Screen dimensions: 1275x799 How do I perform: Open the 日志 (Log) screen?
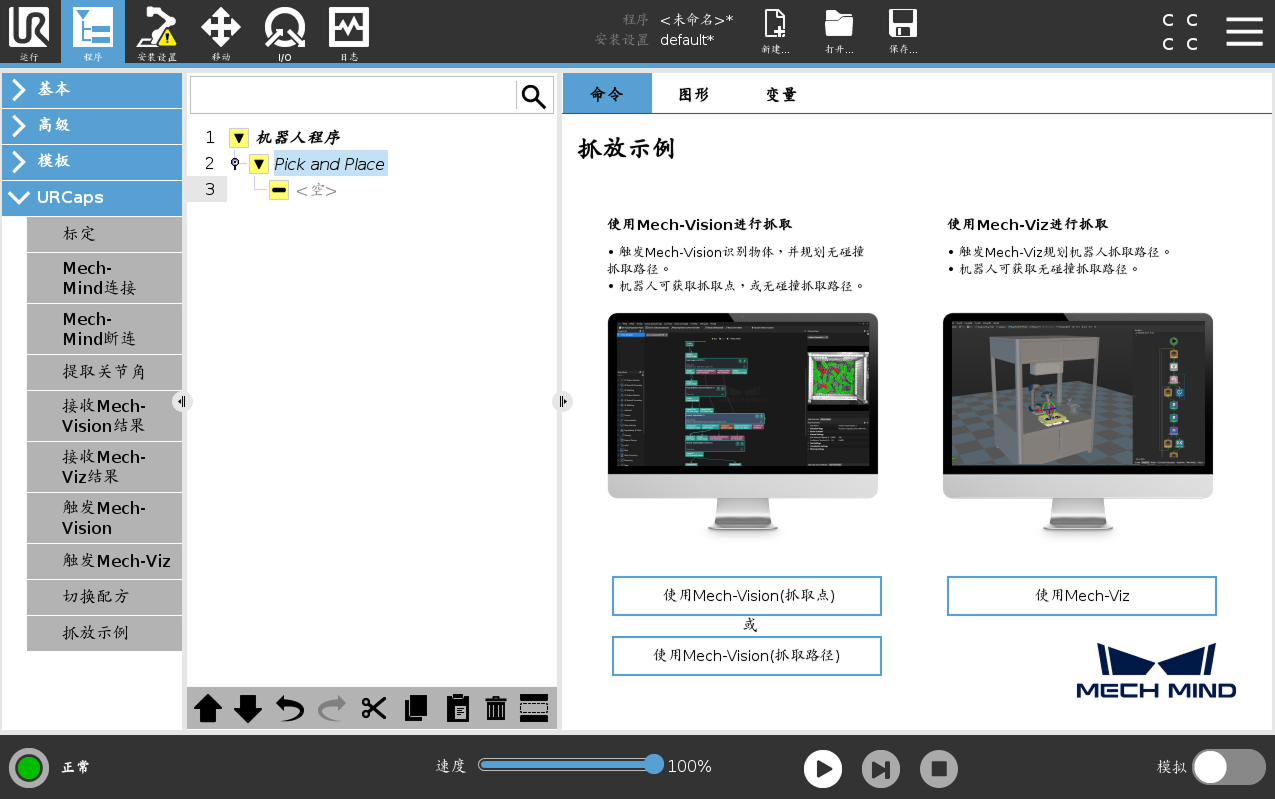348,32
